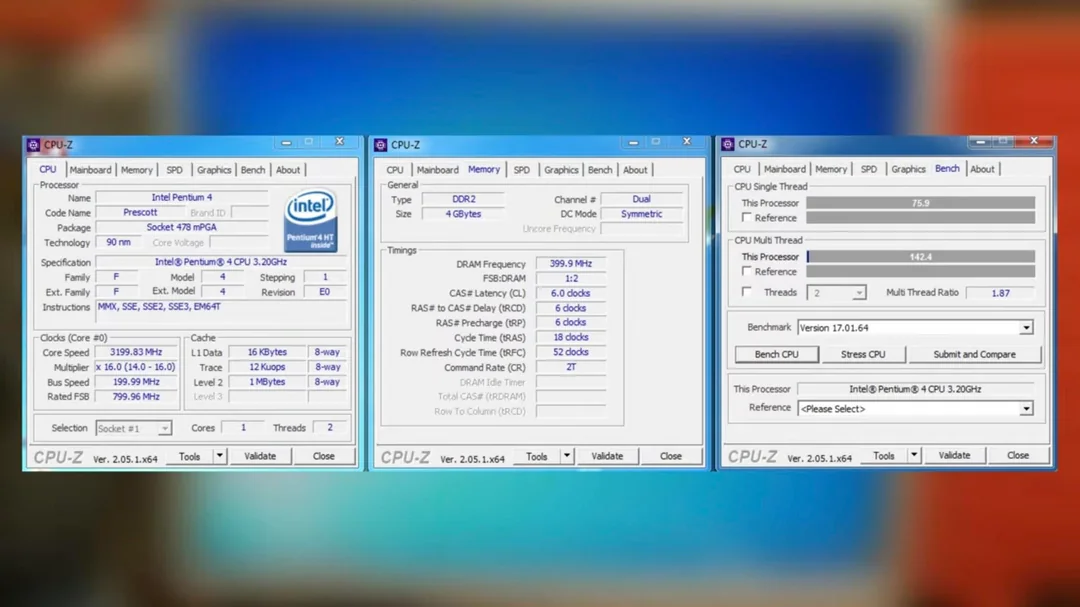Select Graphics tab in Memory window
The width and height of the screenshot is (1080, 607).
(561, 170)
